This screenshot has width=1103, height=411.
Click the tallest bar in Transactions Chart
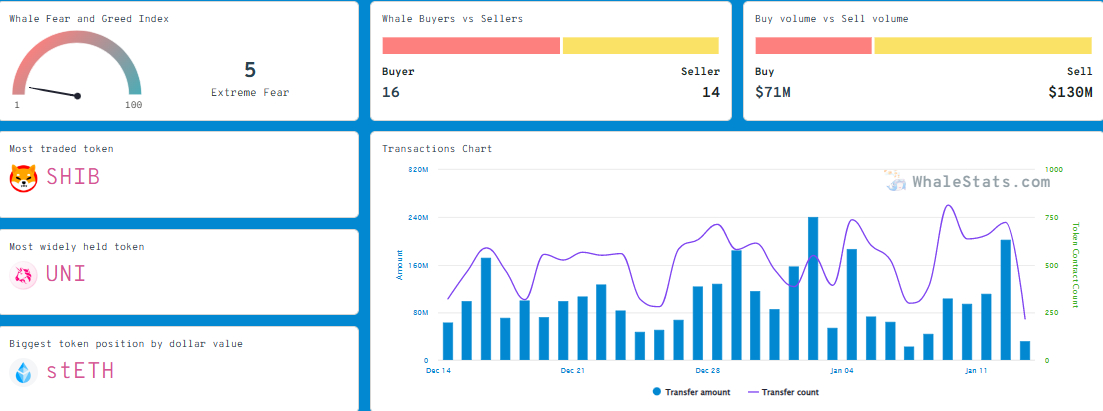[x=813, y=288]
